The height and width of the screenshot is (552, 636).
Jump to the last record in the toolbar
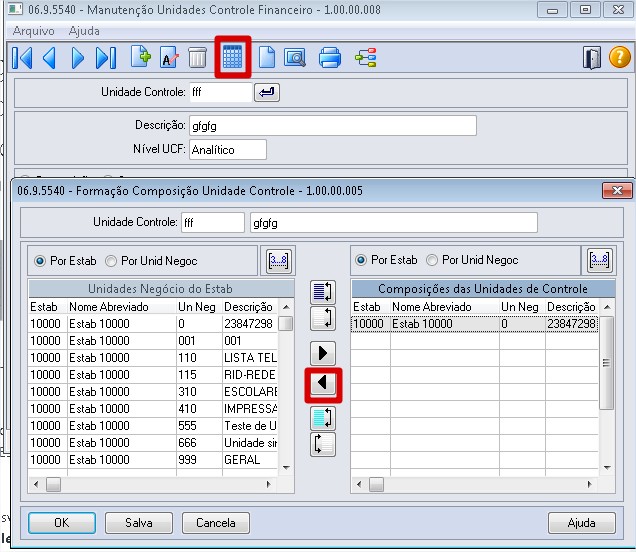click(106, 58)
